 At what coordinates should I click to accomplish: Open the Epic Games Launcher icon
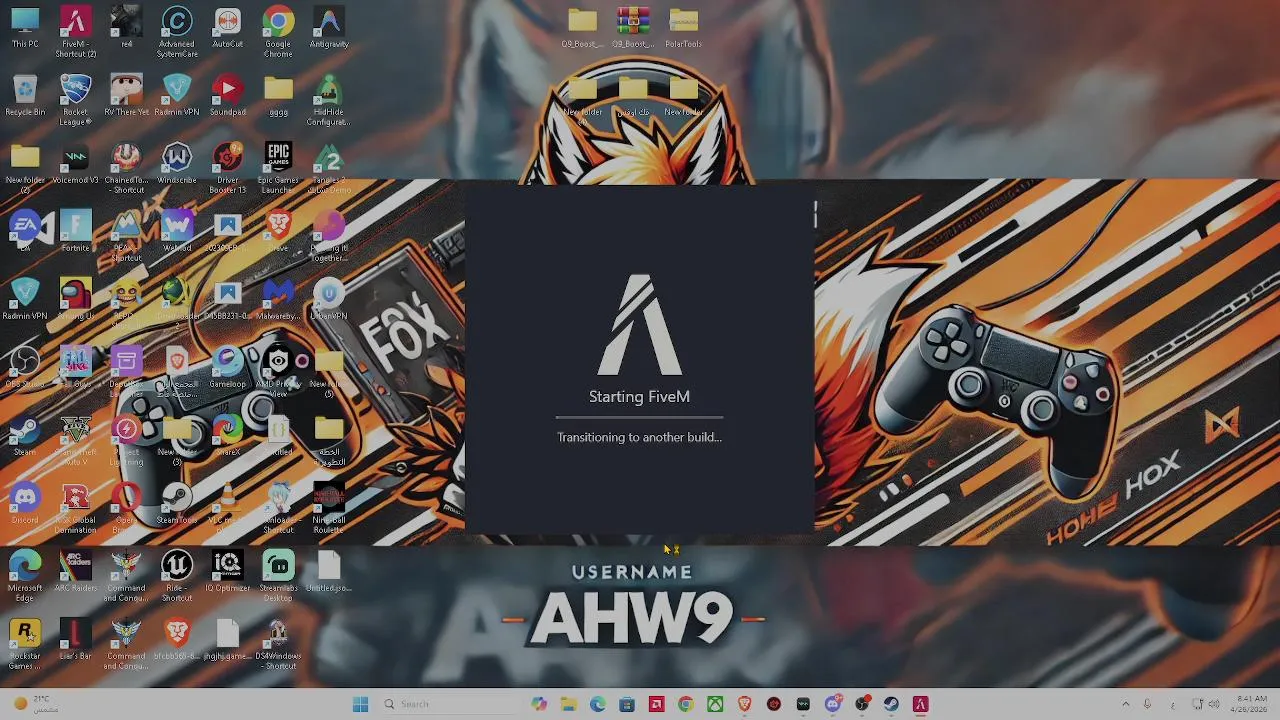(278, 168)
